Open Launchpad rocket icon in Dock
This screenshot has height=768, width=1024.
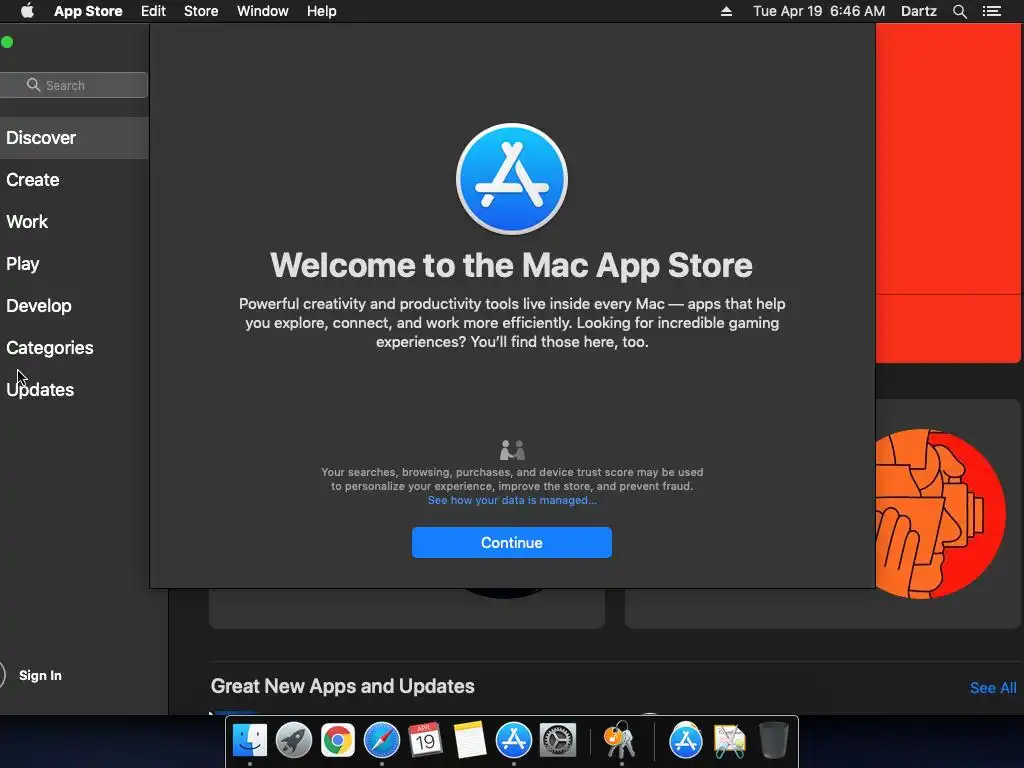(x=294, y=741)
